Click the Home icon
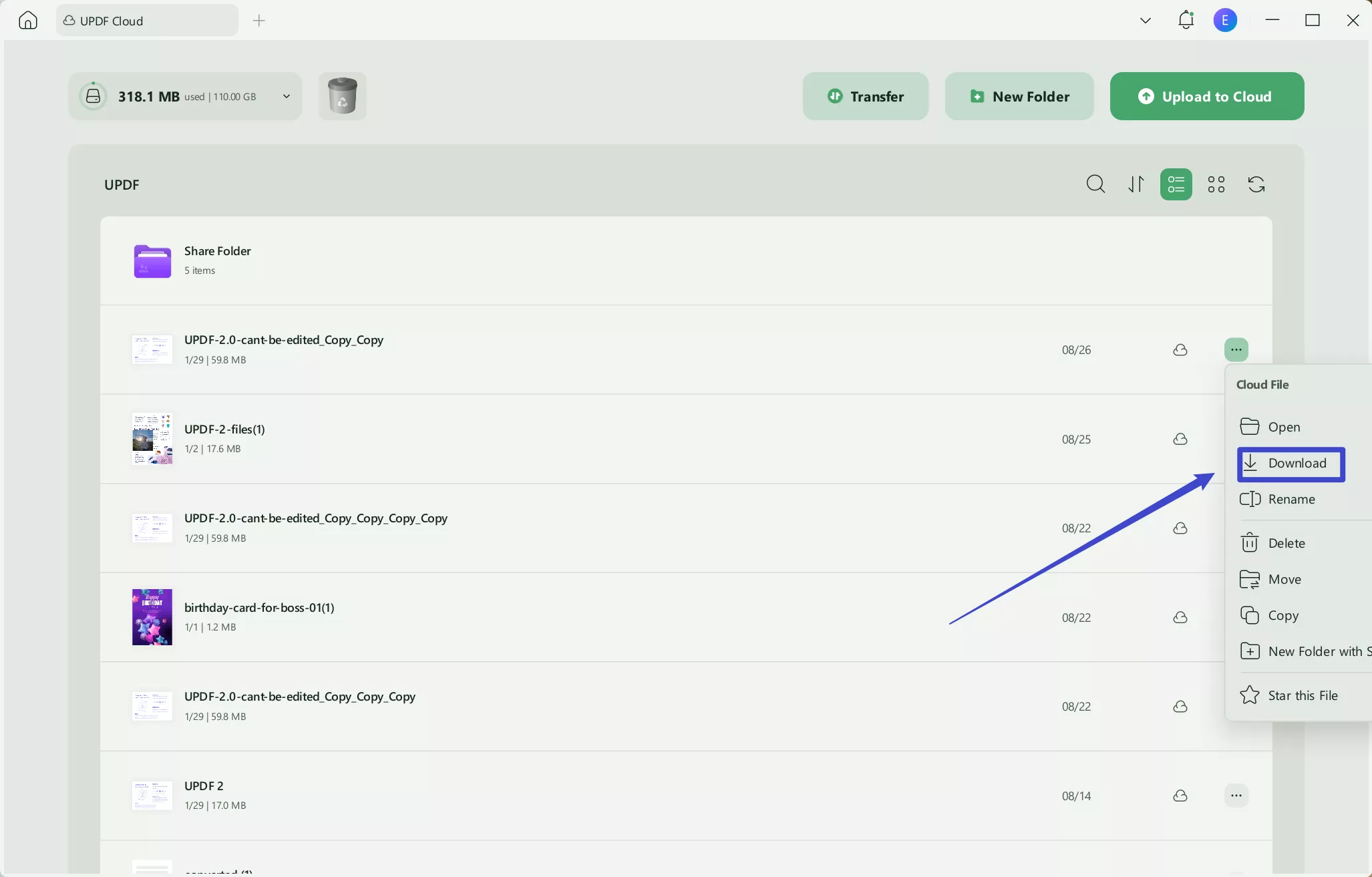The width and height of the screenshot is (1372, 877). coord(27,20)
